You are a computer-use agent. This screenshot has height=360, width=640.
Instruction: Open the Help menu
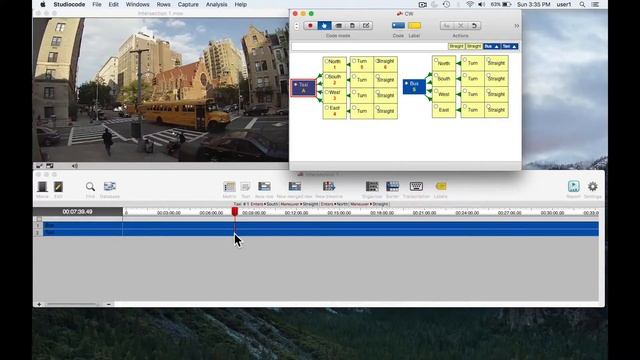(240, 4)
